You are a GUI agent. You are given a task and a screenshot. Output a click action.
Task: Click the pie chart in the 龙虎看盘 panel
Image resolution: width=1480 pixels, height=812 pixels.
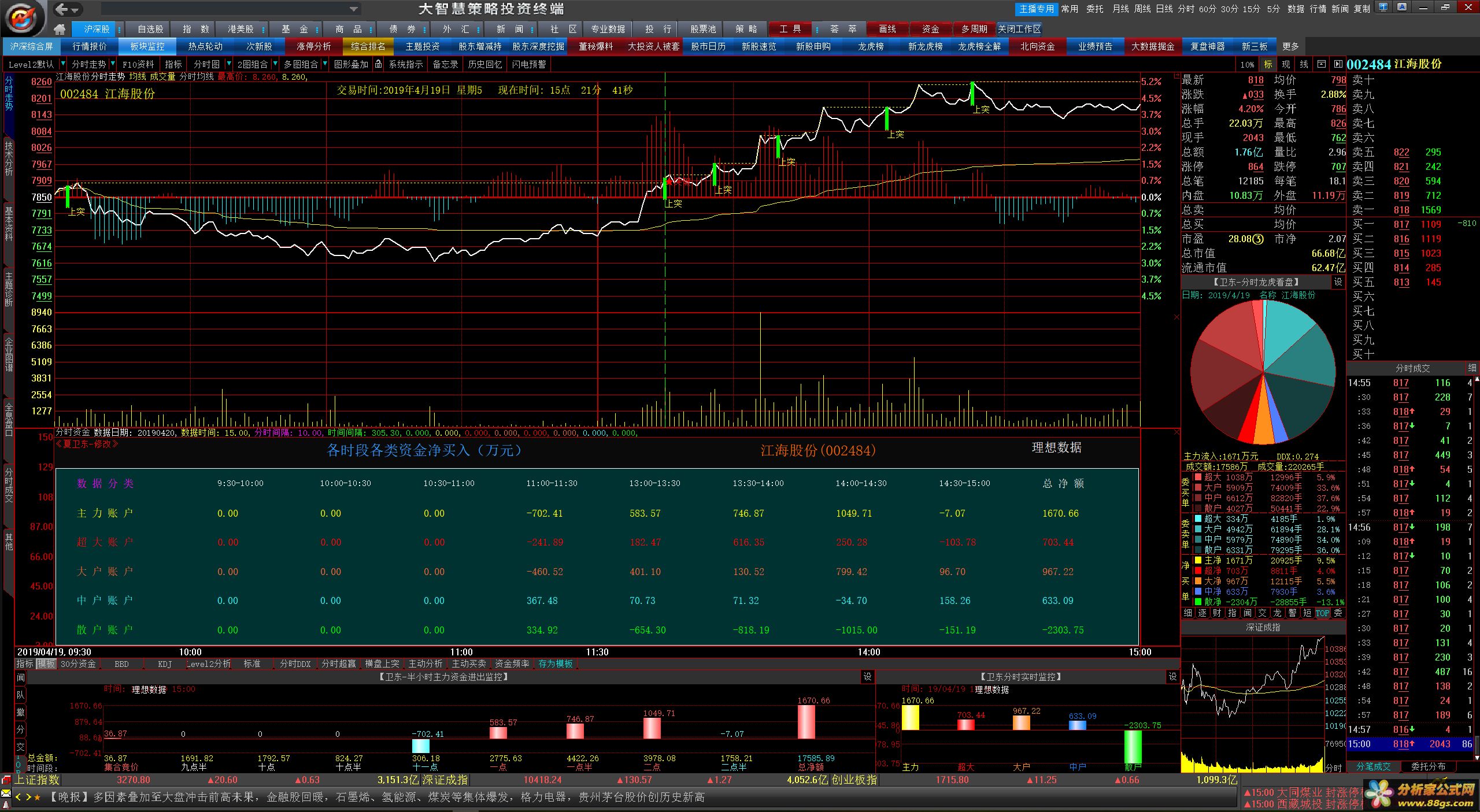click(1263, 372)
